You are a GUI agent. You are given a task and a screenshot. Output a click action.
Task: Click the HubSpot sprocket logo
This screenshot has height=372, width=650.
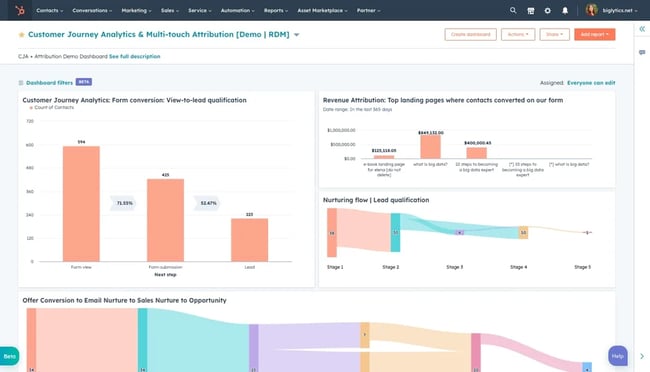pos(19,10)
